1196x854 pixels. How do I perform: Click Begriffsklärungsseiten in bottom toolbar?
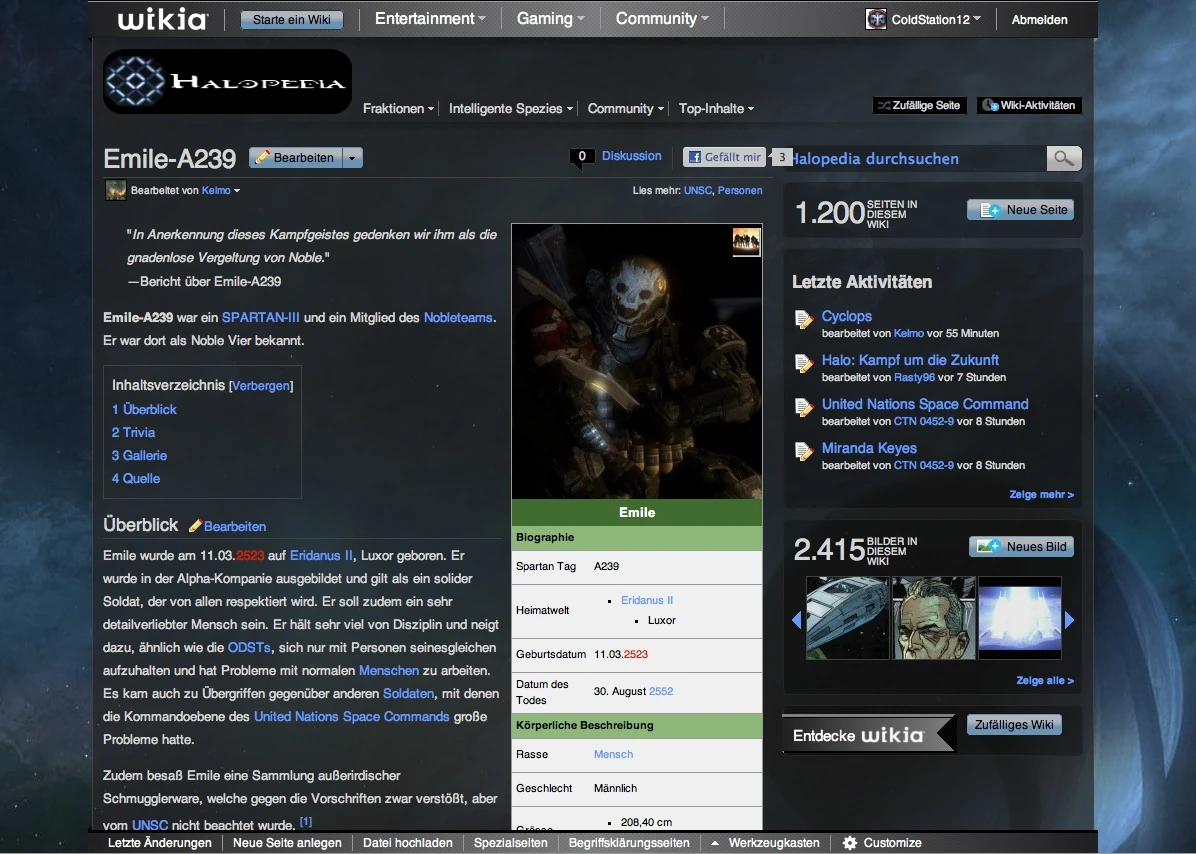click(x=629, y=843)
